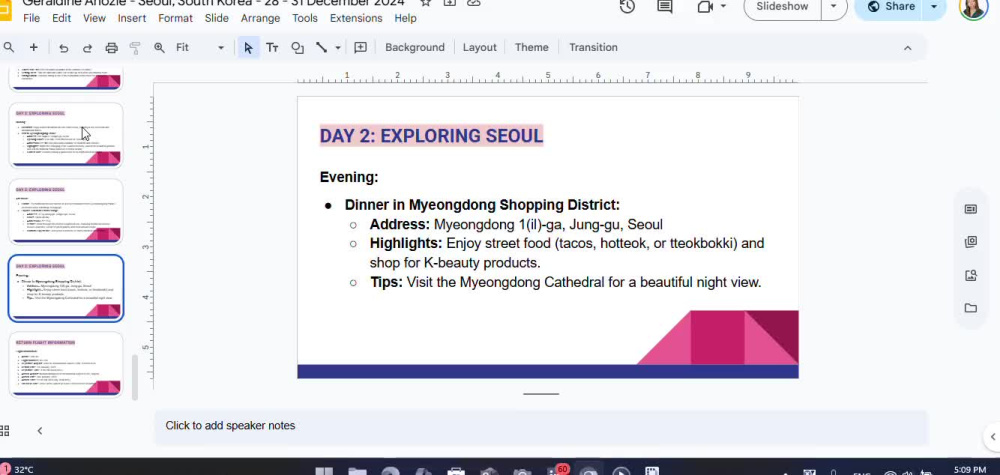Screen dimensions: 1000x475
Task: Click the filmstrip vertical scrollbar
Action: [135, 377]
